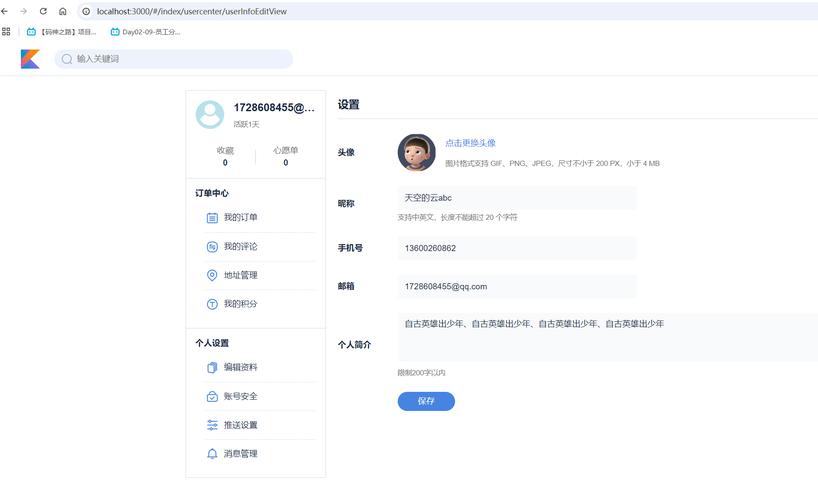Click the 我的积分 icon
This screenshot has height=500, width=818.
[x=212, y=304]
